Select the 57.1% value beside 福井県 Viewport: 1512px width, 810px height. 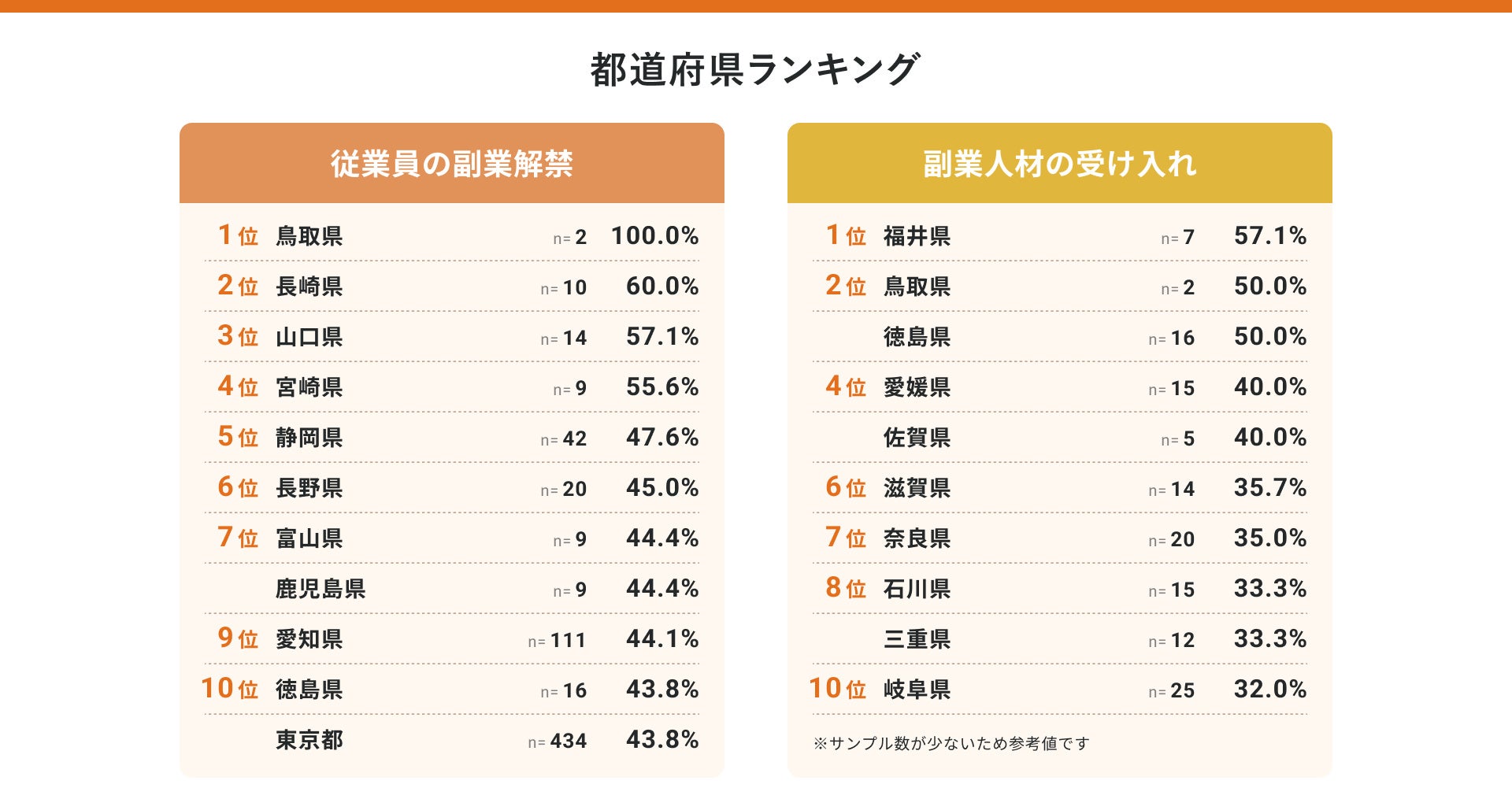[1269, 236]
